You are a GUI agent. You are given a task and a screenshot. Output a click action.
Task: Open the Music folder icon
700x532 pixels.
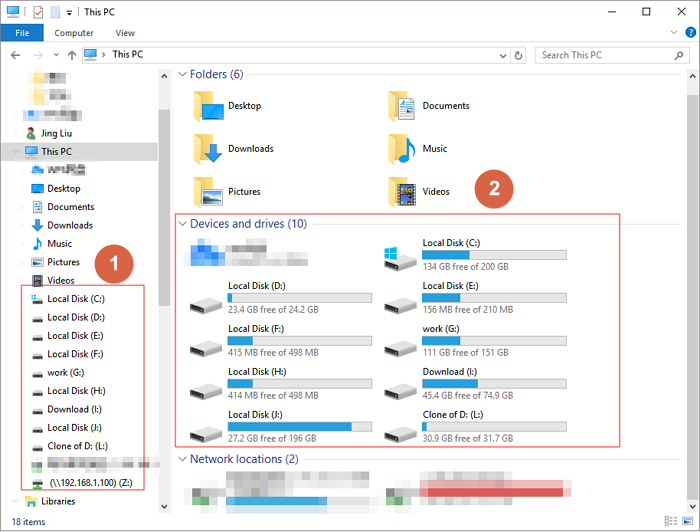point(402,149)
